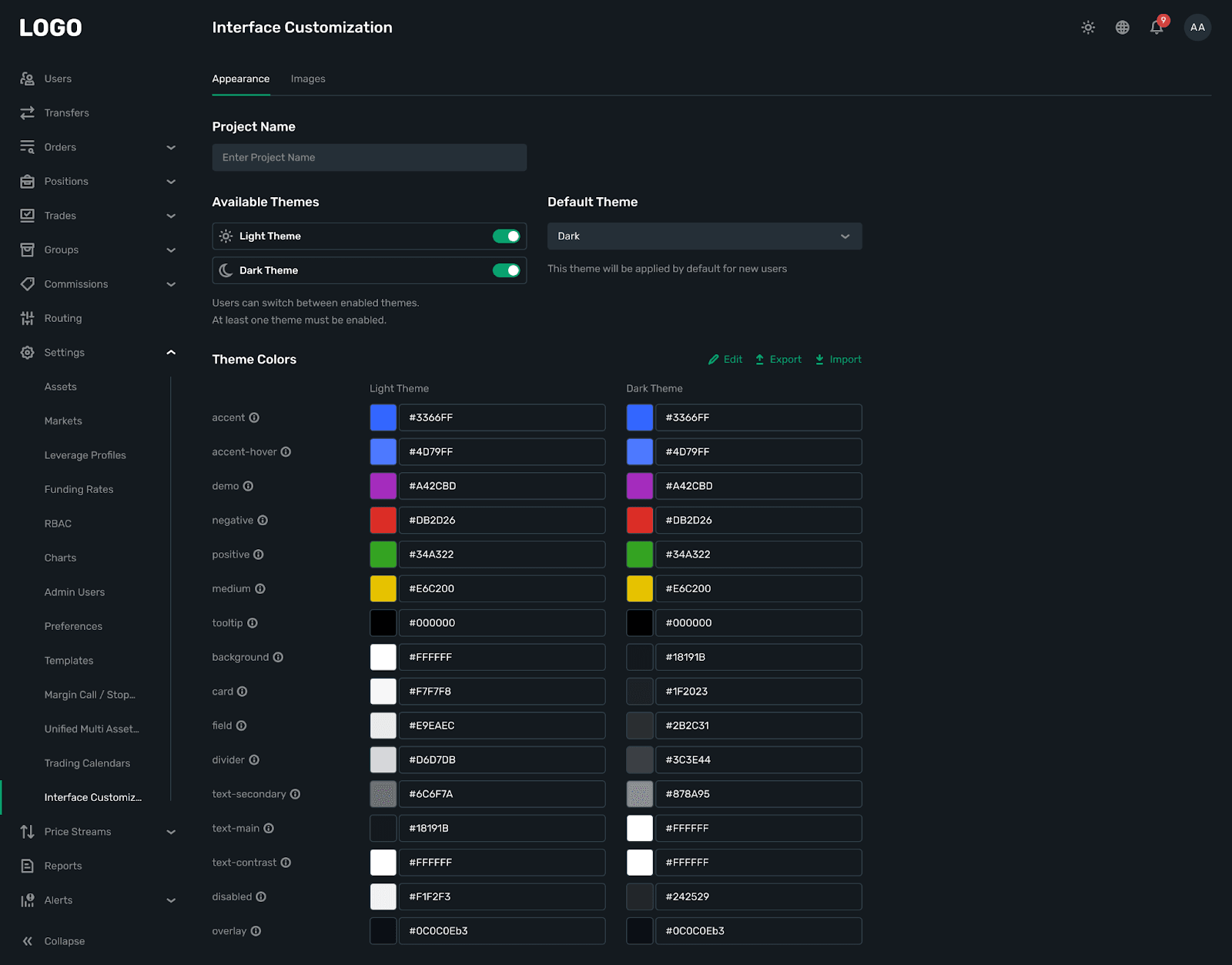Viewport: 1232px width, 965px height.
Task: Click the info icon beside negative color
Action: [x=263, y=520]
